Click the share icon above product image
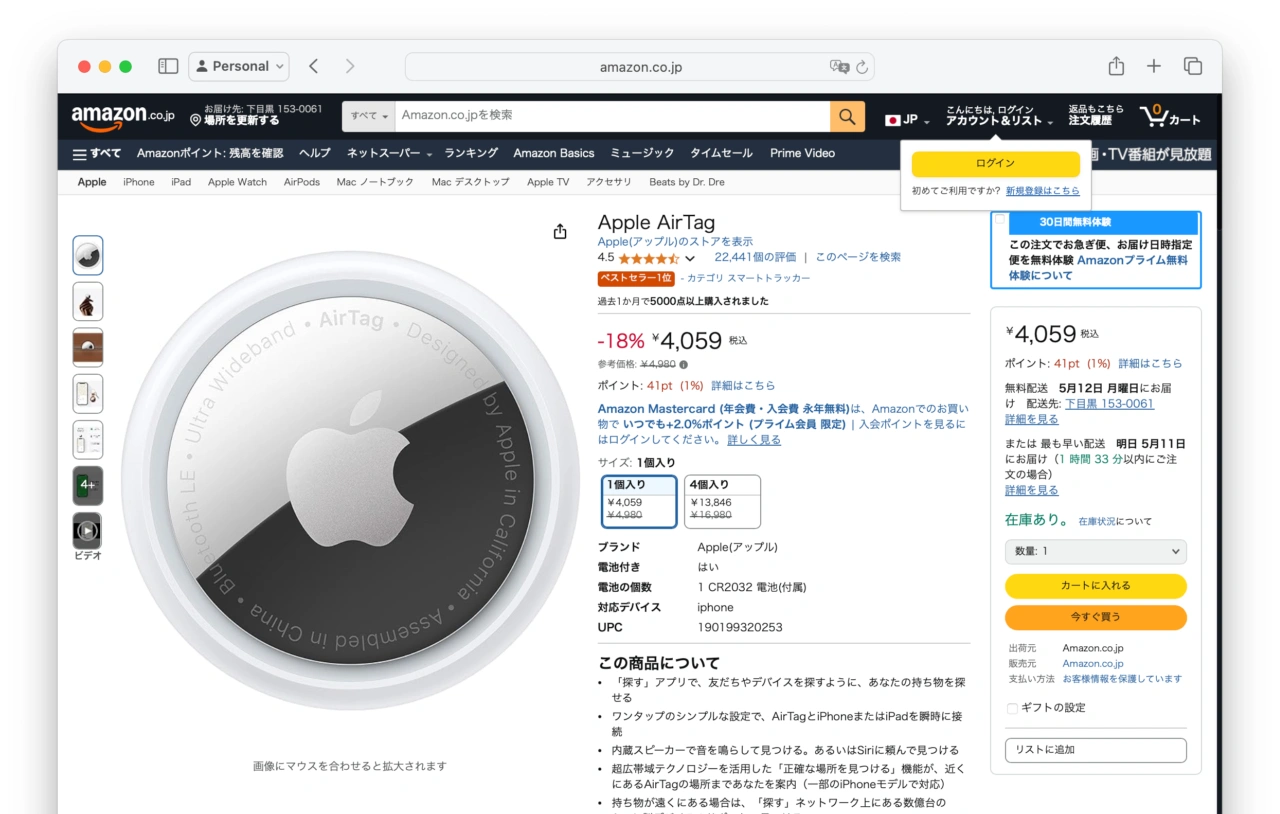Viewport: 1280px width, 814px height. click(560, 232)
